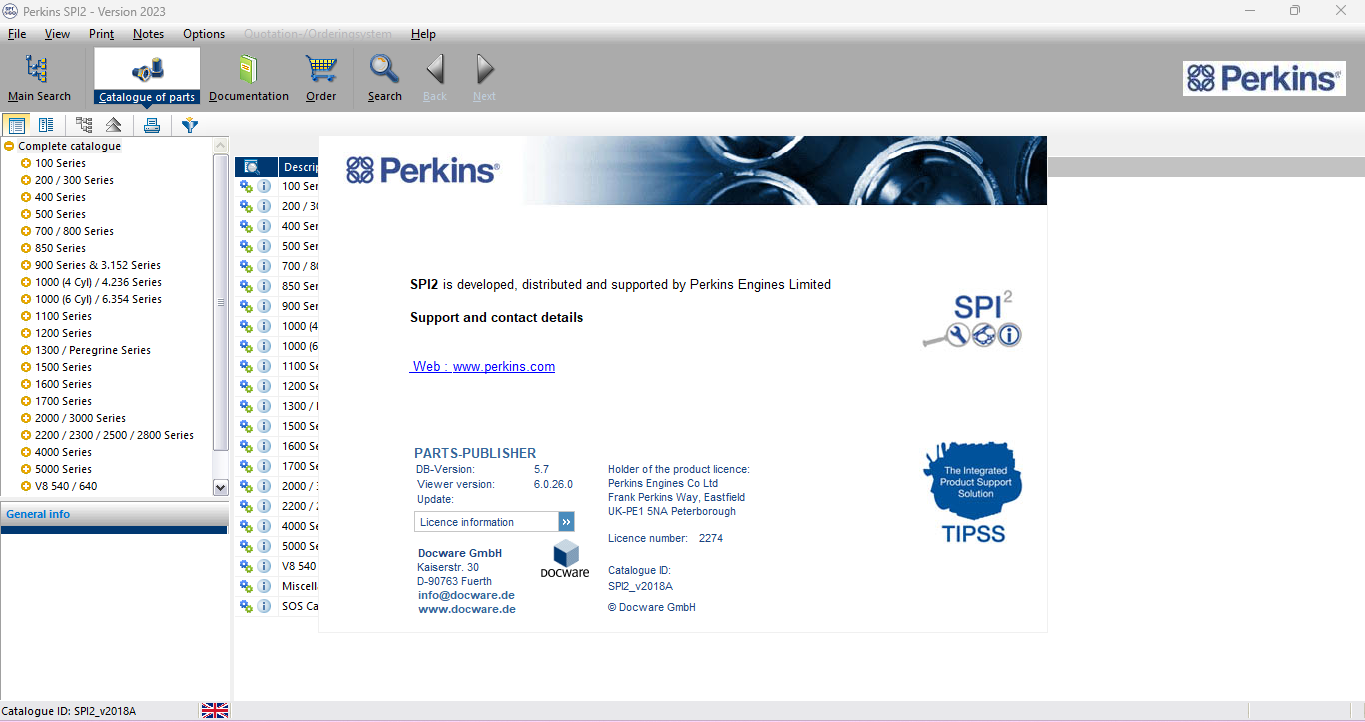Click the arrow button beside Licence information

(566, 522)
